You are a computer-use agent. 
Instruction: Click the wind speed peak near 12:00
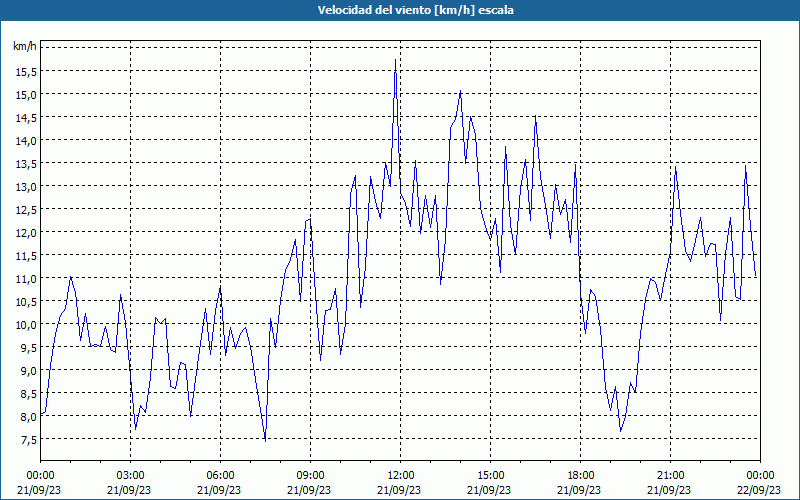pyautogui.click(x=395, y=60)
